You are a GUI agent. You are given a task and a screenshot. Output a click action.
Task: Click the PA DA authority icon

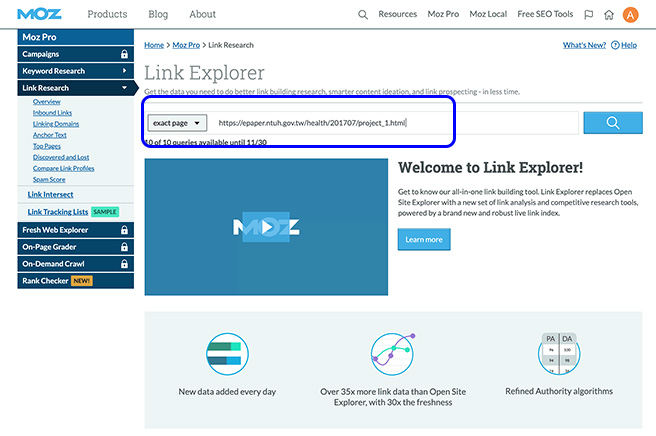click(559, 353)
